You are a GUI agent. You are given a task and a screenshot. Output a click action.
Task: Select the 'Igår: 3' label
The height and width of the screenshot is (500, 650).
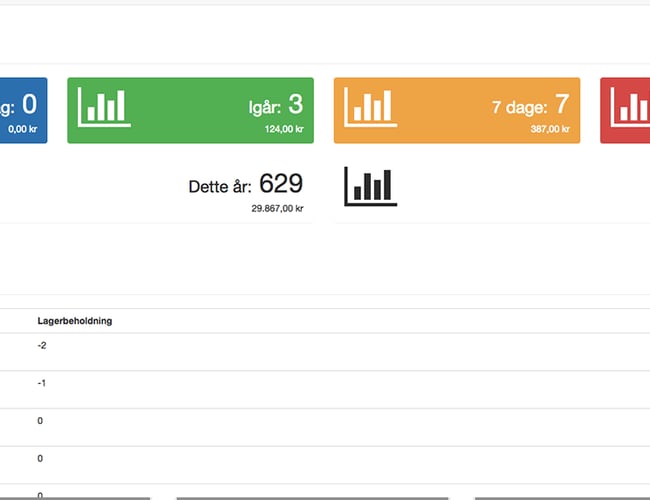coord(275,105)
